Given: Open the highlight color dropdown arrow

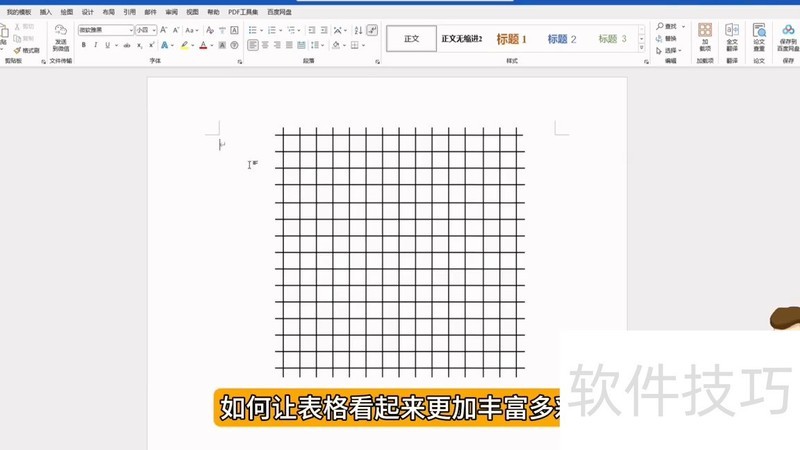Looking at the screenshot, I should pyautogui.click(x=192, y=45).
